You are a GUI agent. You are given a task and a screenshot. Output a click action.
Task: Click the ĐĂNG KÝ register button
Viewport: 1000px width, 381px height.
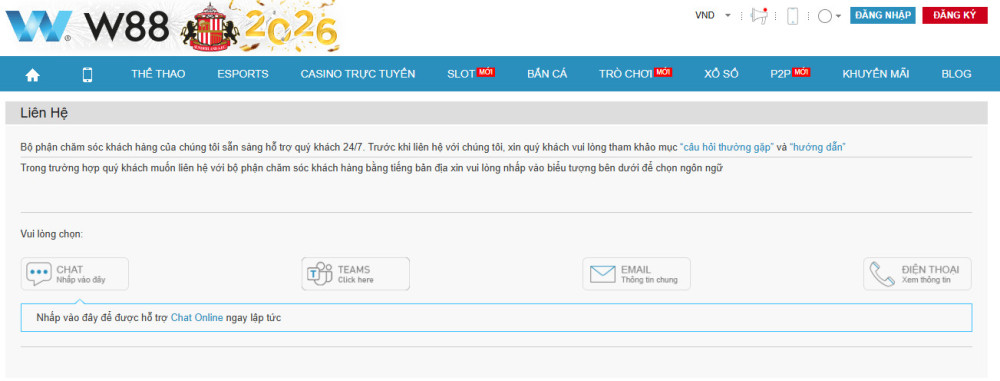[x=955, y=15]
